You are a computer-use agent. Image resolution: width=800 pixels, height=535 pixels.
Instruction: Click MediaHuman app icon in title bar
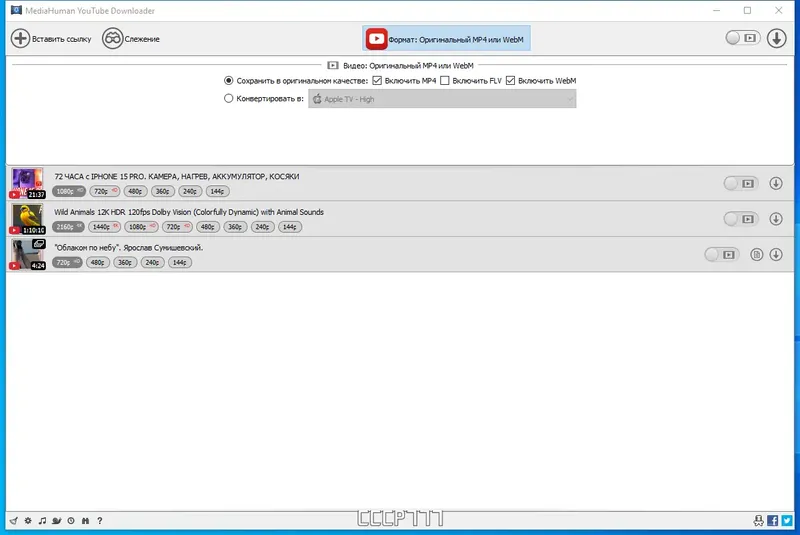coord(16,10)
